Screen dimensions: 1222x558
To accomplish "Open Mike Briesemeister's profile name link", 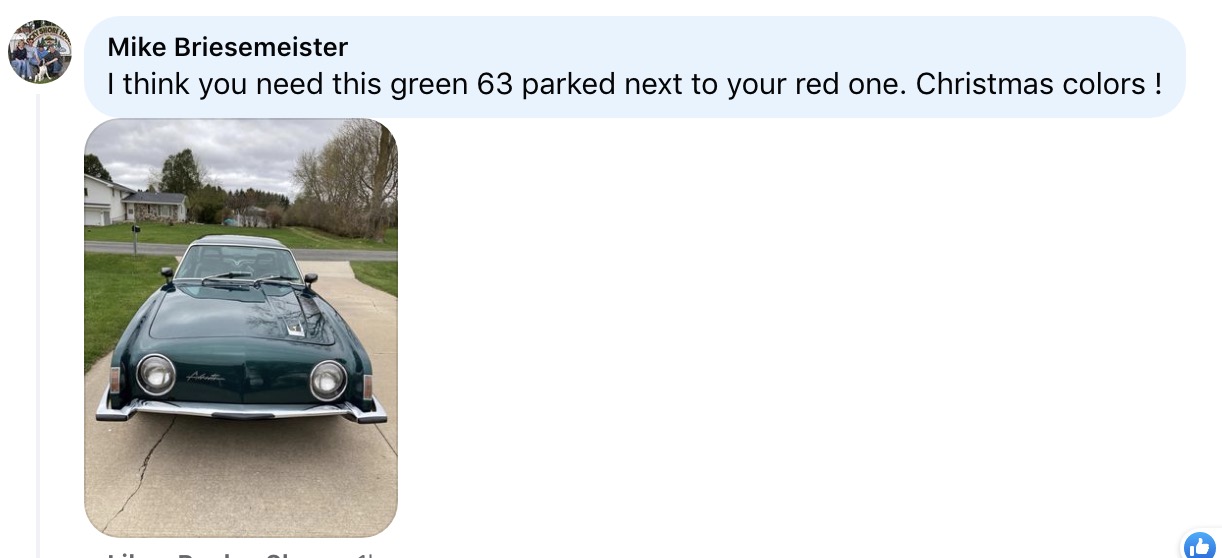I will pyautogui.click(x=228, y=46).
